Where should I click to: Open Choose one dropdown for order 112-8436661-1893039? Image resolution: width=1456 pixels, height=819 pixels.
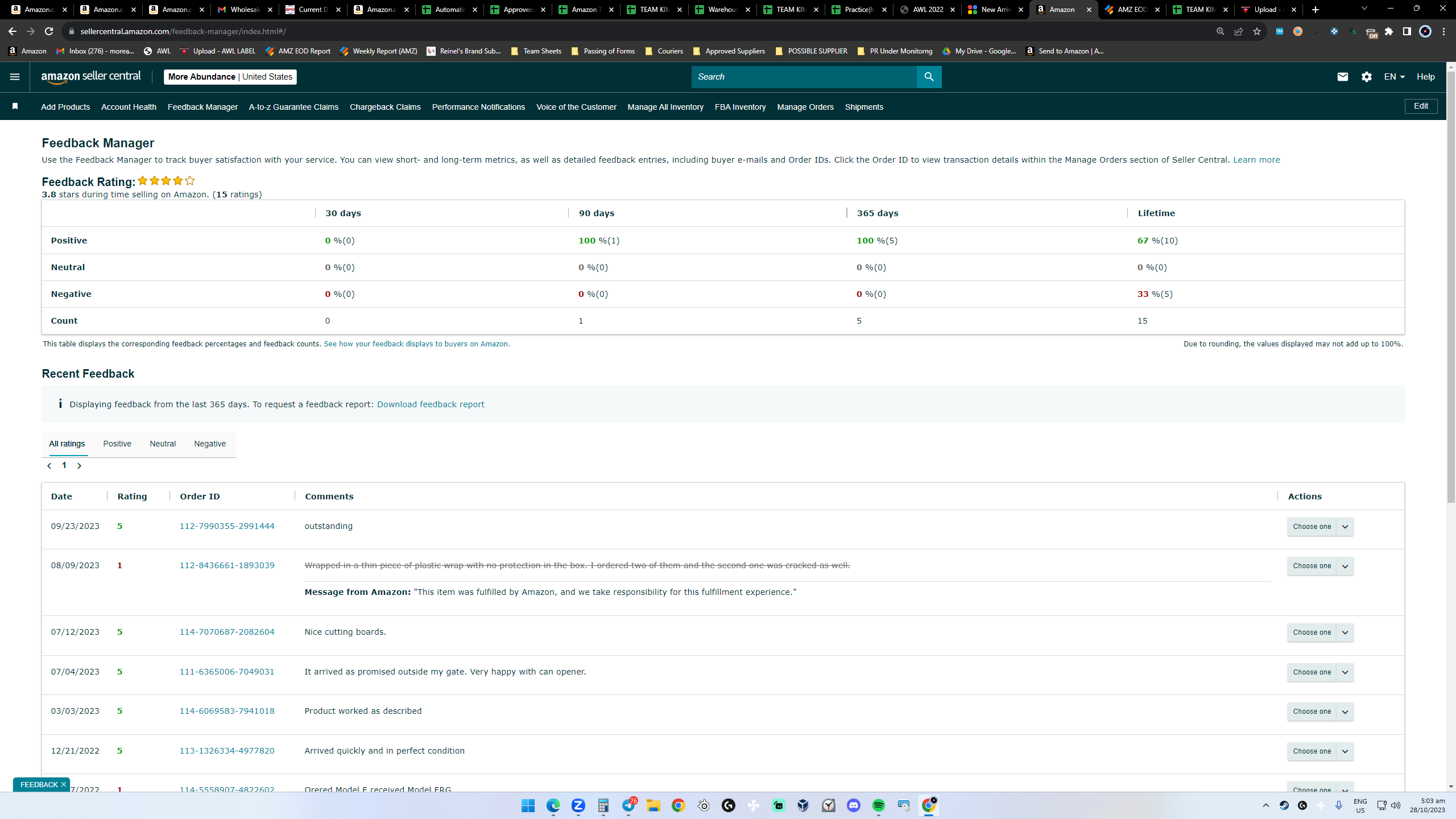click(x=1320, y=566)
